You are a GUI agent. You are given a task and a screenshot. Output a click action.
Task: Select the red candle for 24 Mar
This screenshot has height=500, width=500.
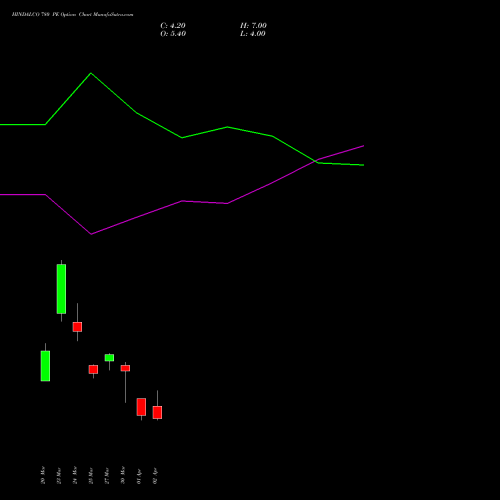point(77,327)
